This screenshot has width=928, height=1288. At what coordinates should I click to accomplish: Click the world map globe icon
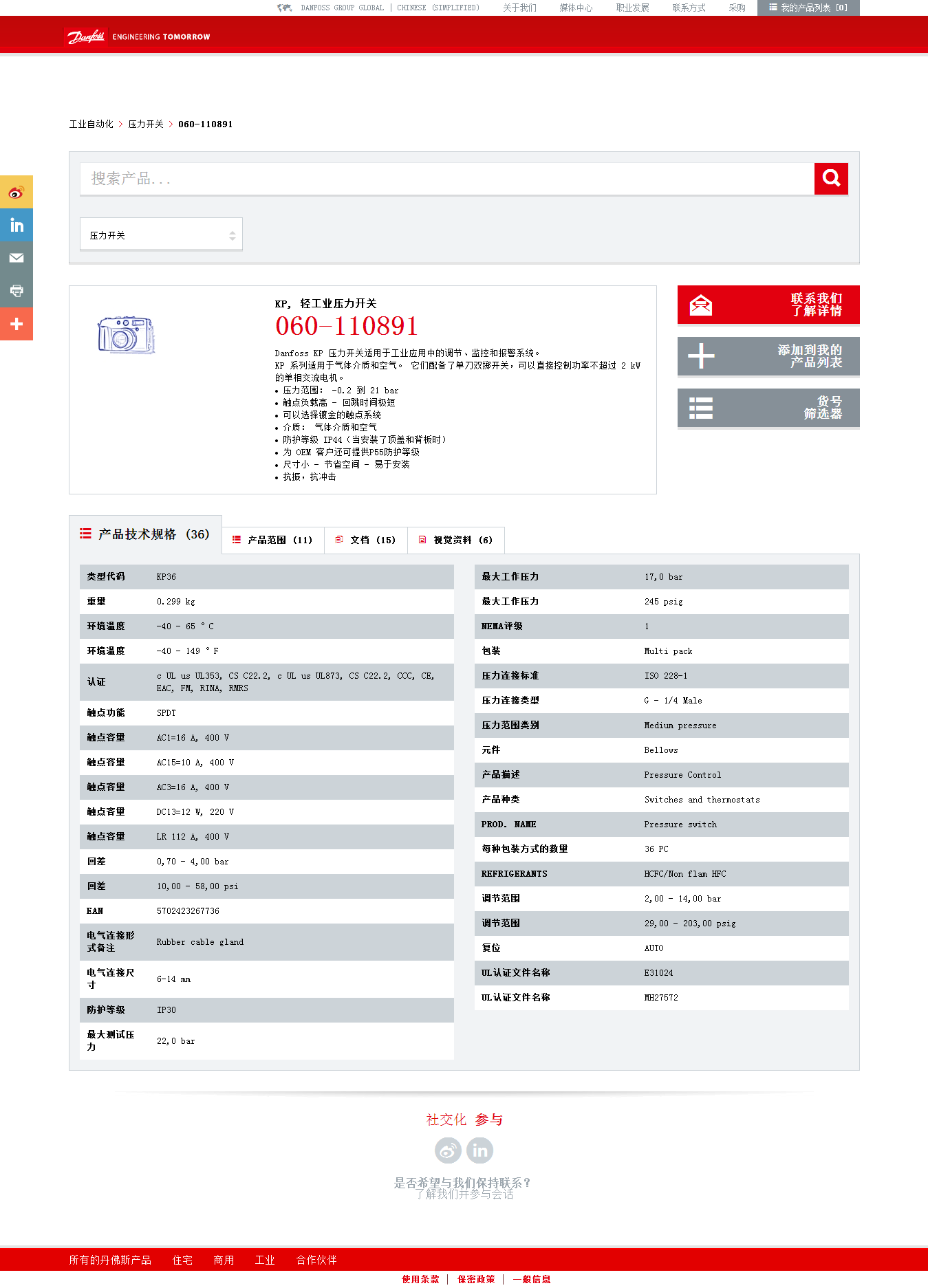tap(284, 8)
